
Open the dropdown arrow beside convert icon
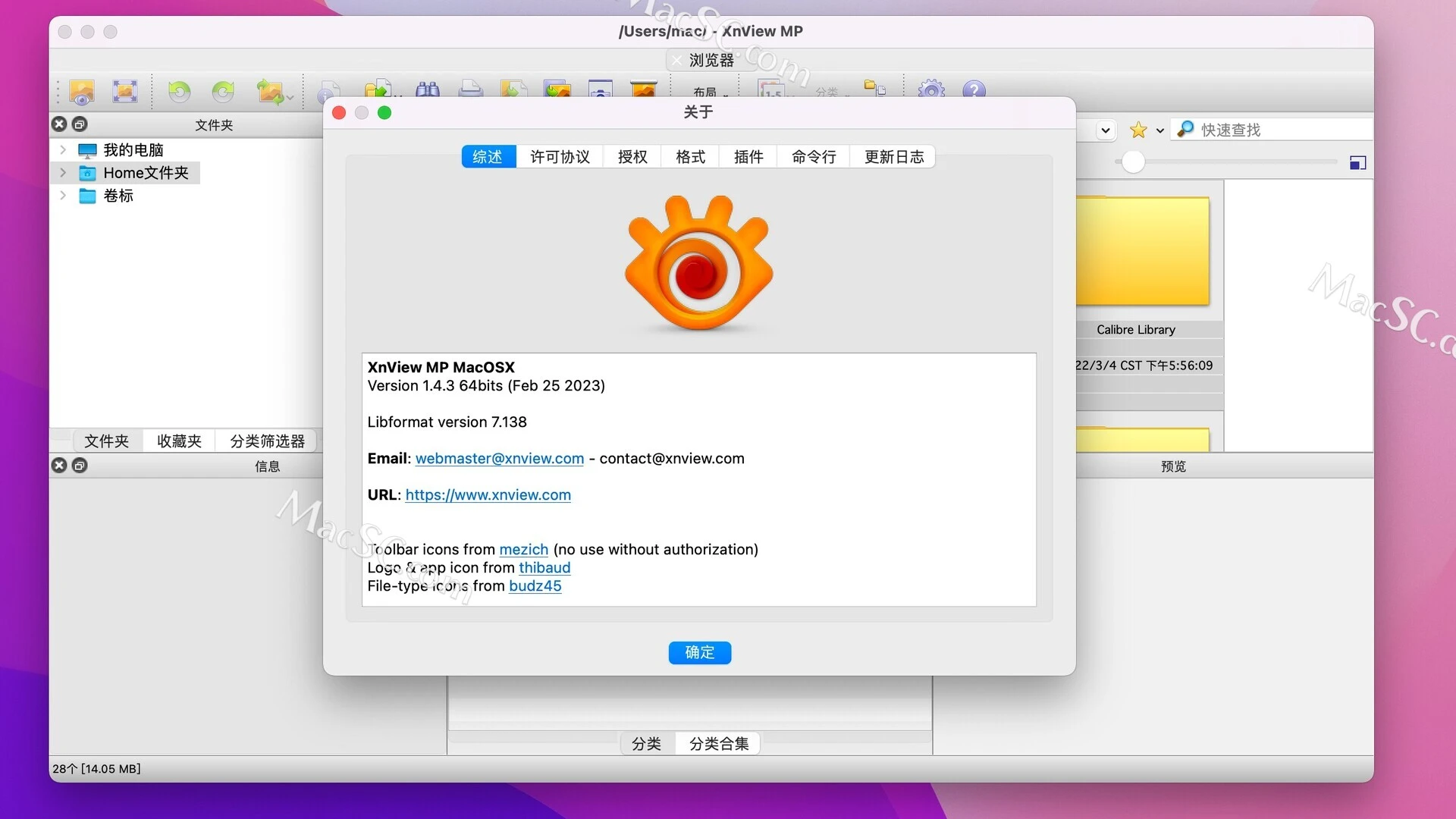click(x=290, y=98)
